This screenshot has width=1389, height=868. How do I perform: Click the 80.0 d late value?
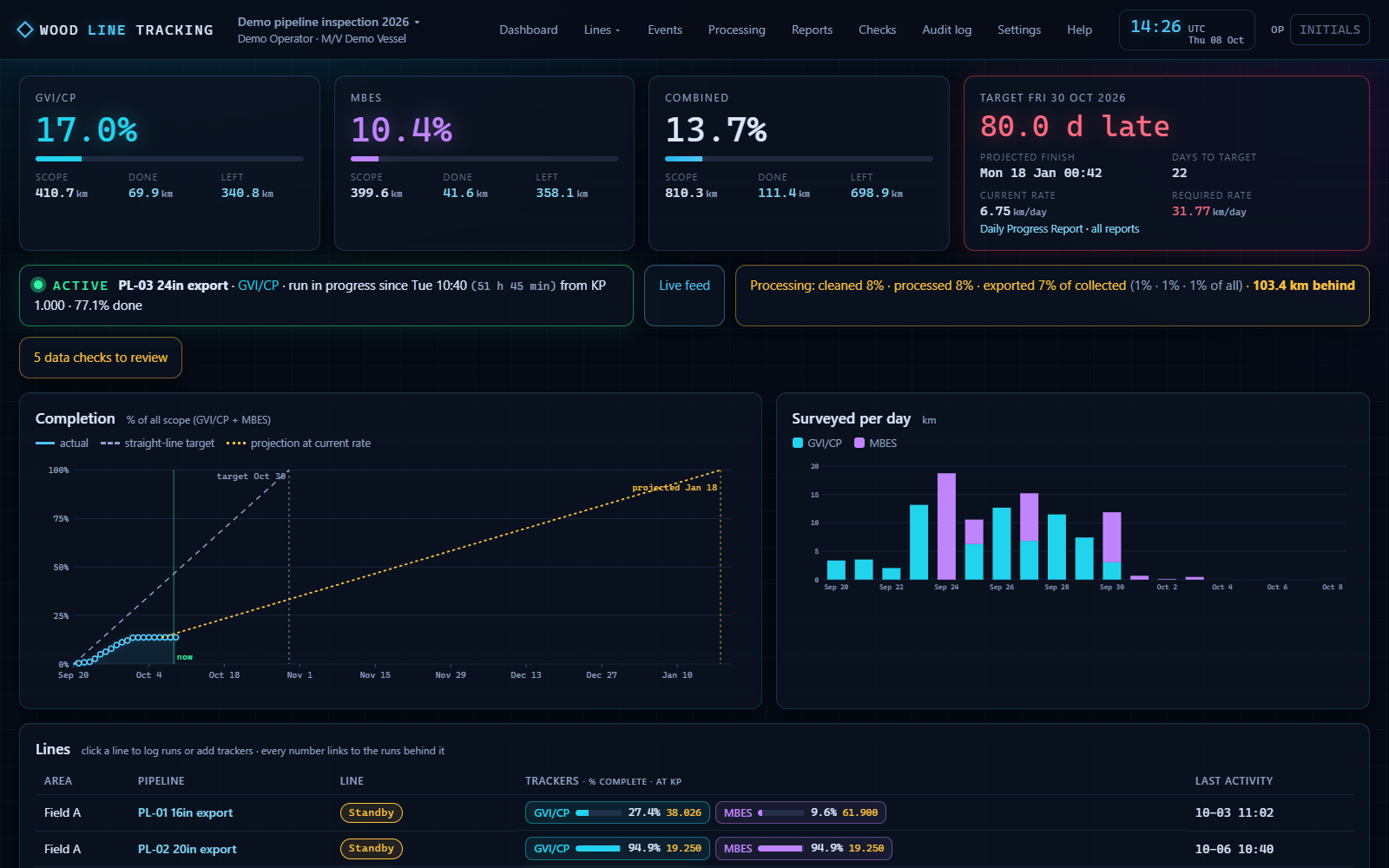pyautogui.click(x=1075, y=127)
